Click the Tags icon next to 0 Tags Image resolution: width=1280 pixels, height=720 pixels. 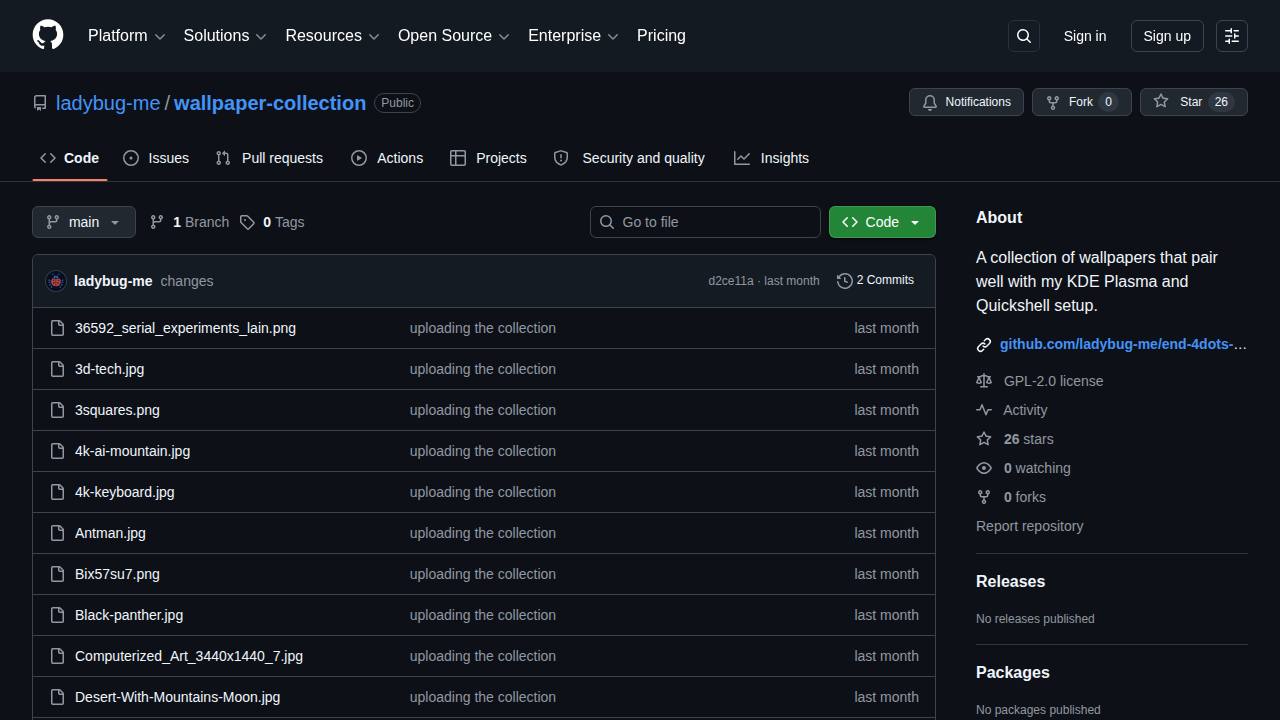click(247, 222)
